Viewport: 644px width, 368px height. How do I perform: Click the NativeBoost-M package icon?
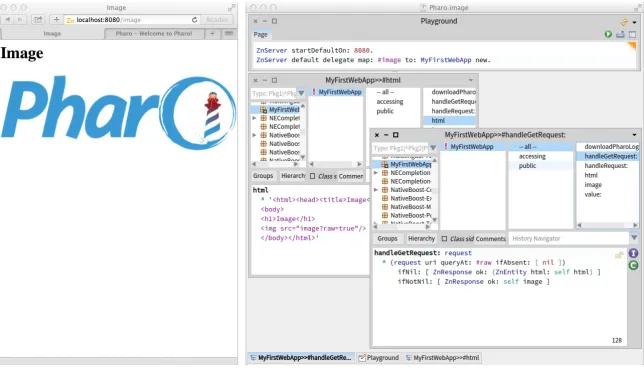(x=385, y=207)
